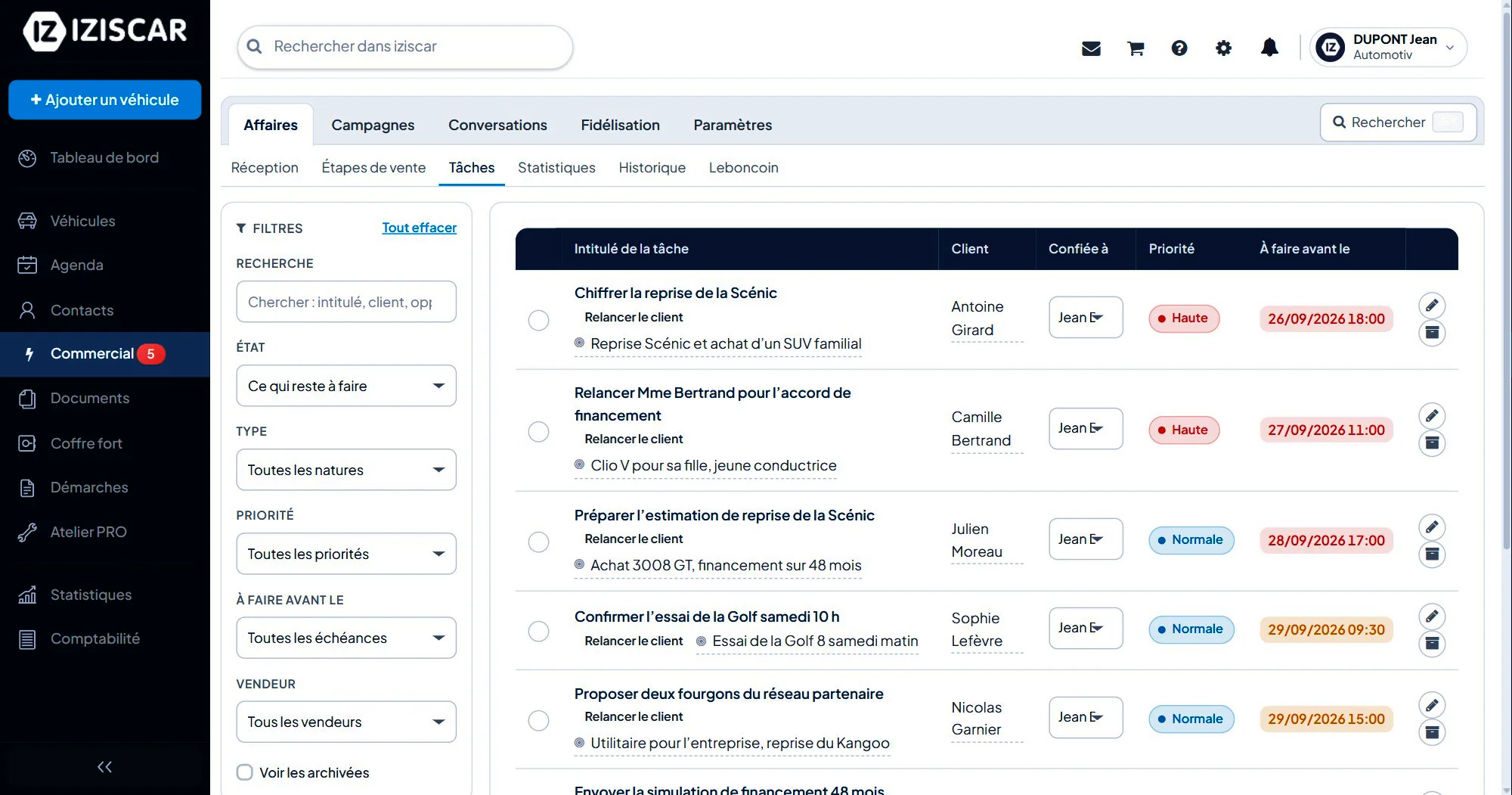This screenshot has height=795, width=1512.
Task: Mark 'Chiffrer la reprise de la Scénic' as done
Action: coord(538,320)
